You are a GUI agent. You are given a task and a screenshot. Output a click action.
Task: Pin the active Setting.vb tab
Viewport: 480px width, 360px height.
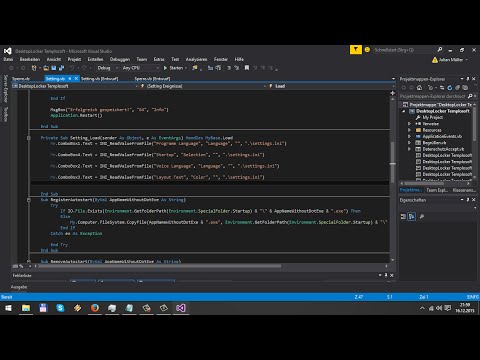tap(70, 79)
